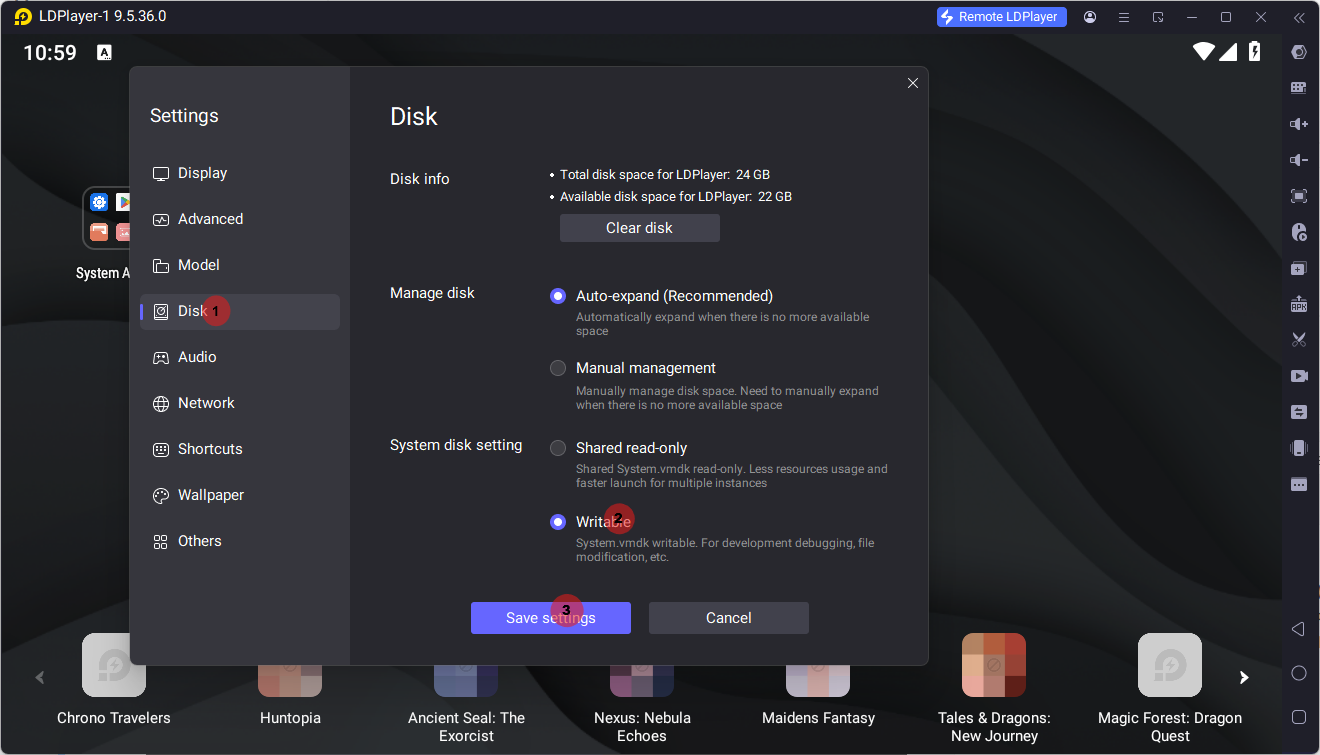Open the synchronizer arrows icon

click(x=1299, y=412)
